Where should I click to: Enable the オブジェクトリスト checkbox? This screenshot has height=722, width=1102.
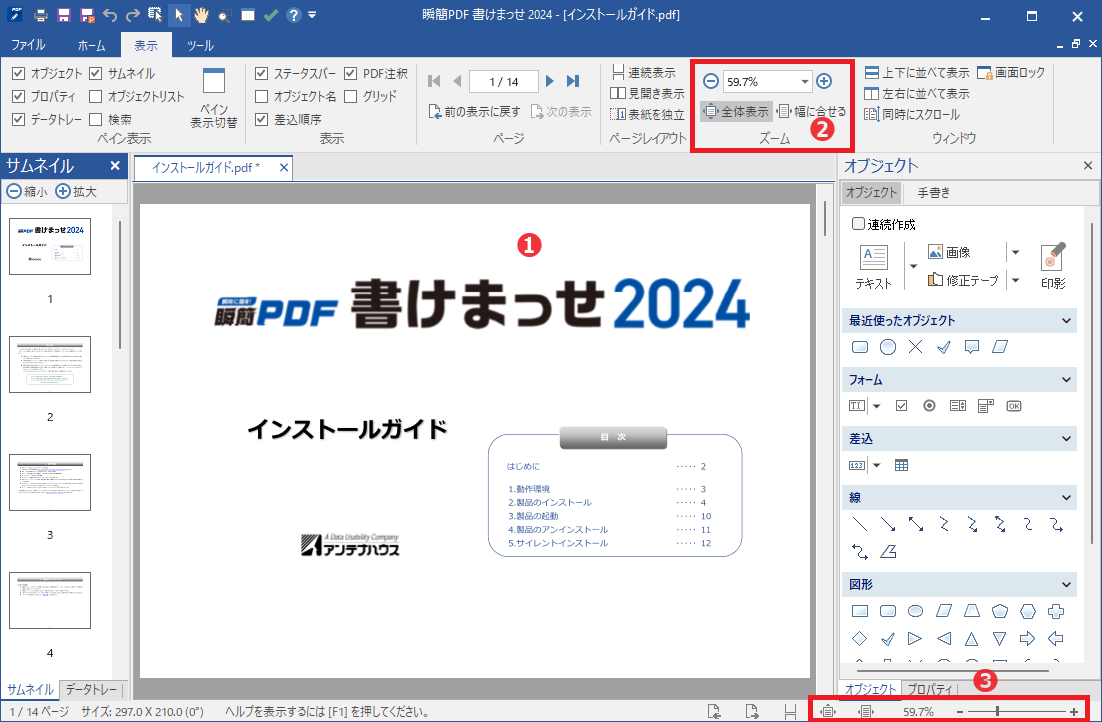[96, 96]
